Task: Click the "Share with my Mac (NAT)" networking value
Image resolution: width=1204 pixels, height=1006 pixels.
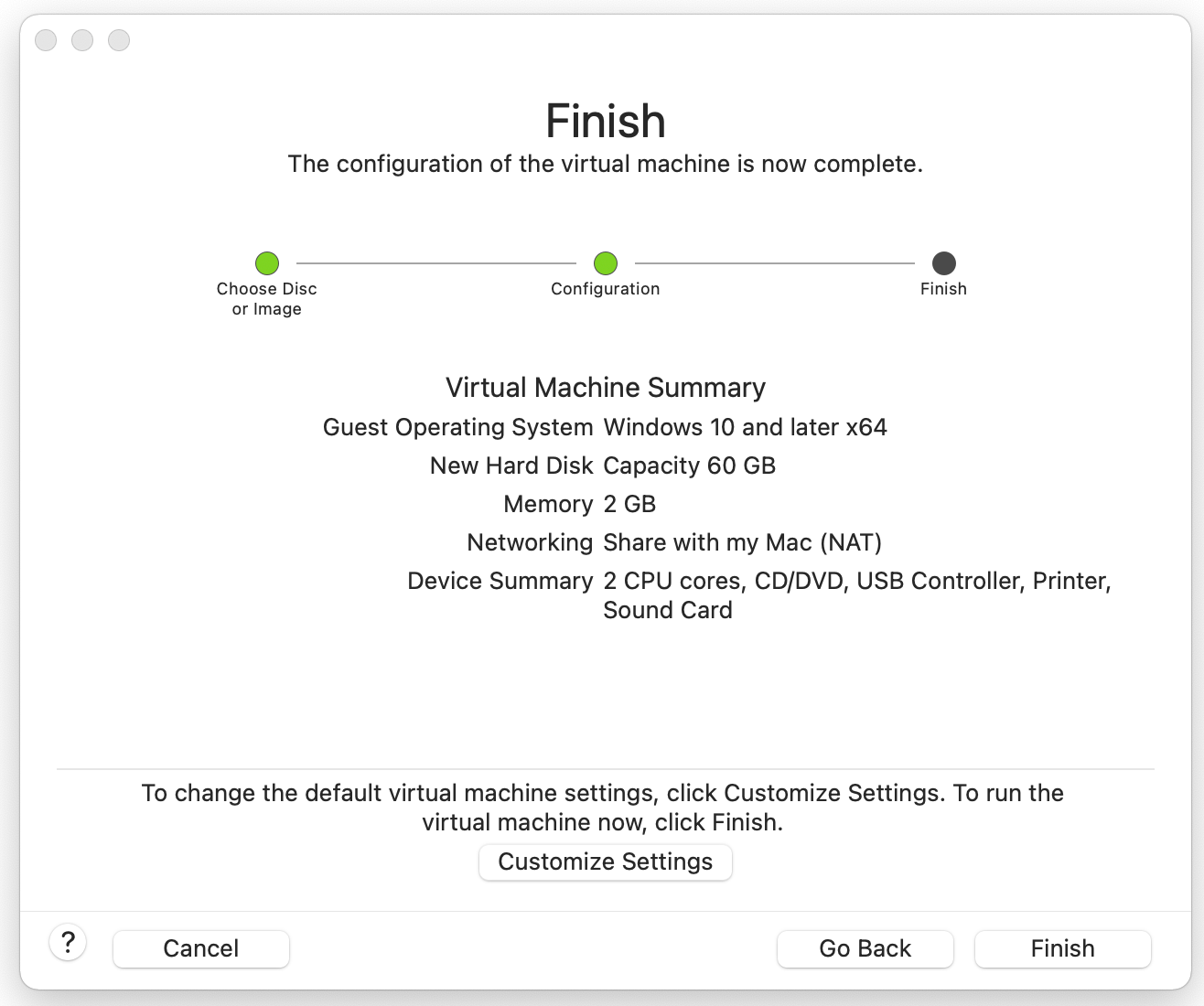Action: pyautogui.click(x=743, y=542)
